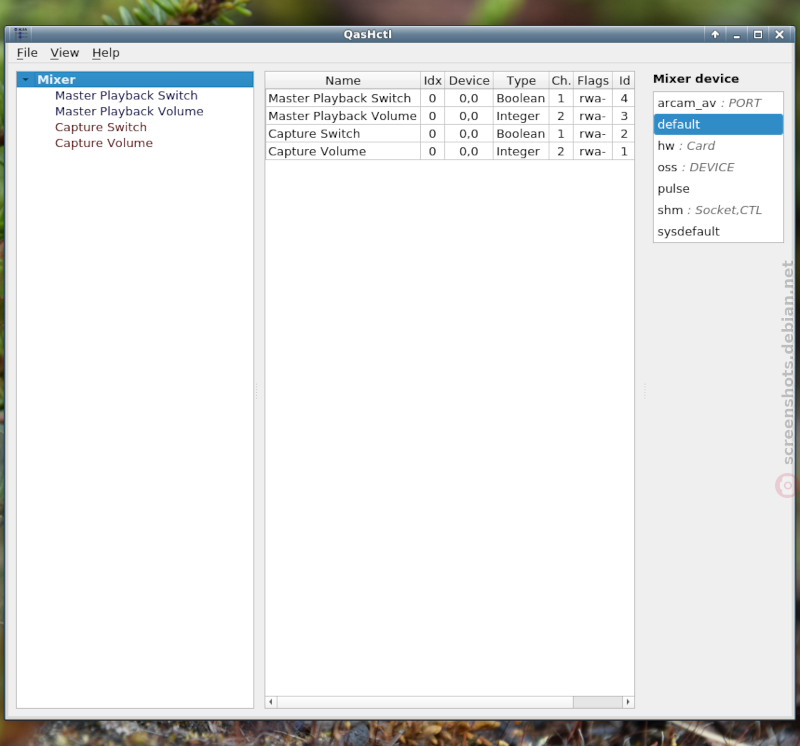Open the Help menu
This screenshot has height=746, width=800.
tap(106, 53)
